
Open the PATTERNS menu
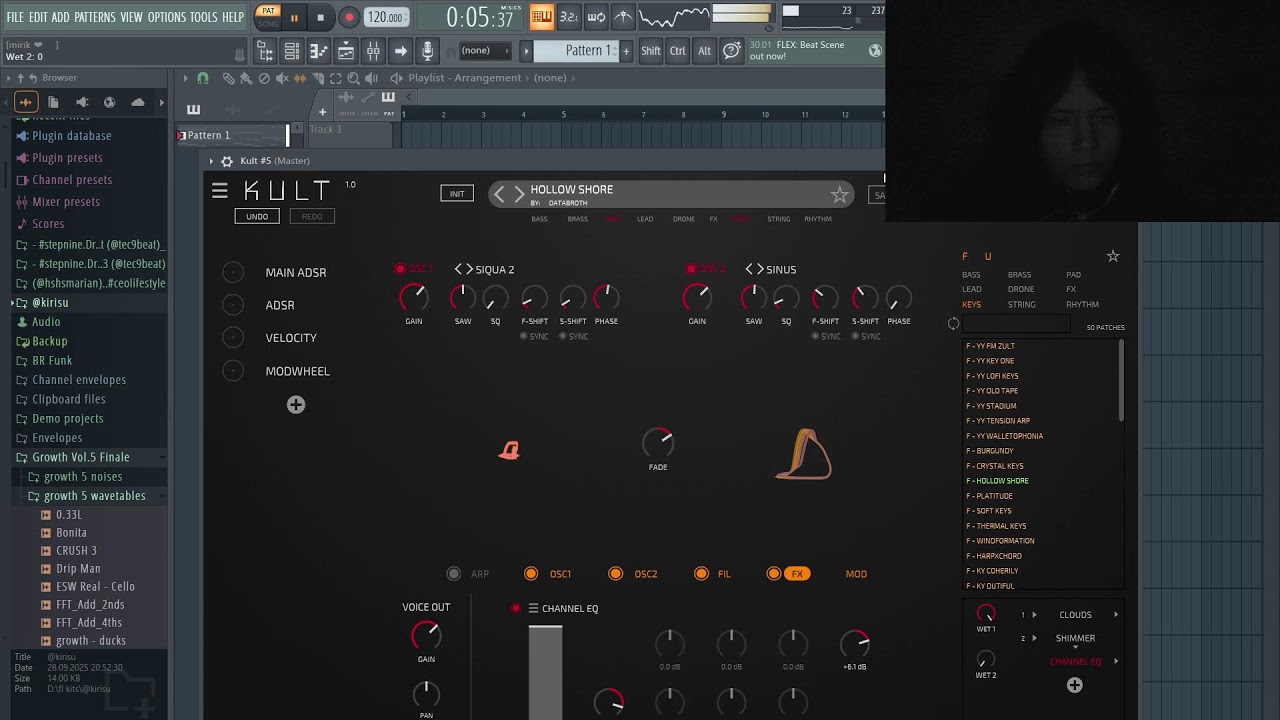95,17
